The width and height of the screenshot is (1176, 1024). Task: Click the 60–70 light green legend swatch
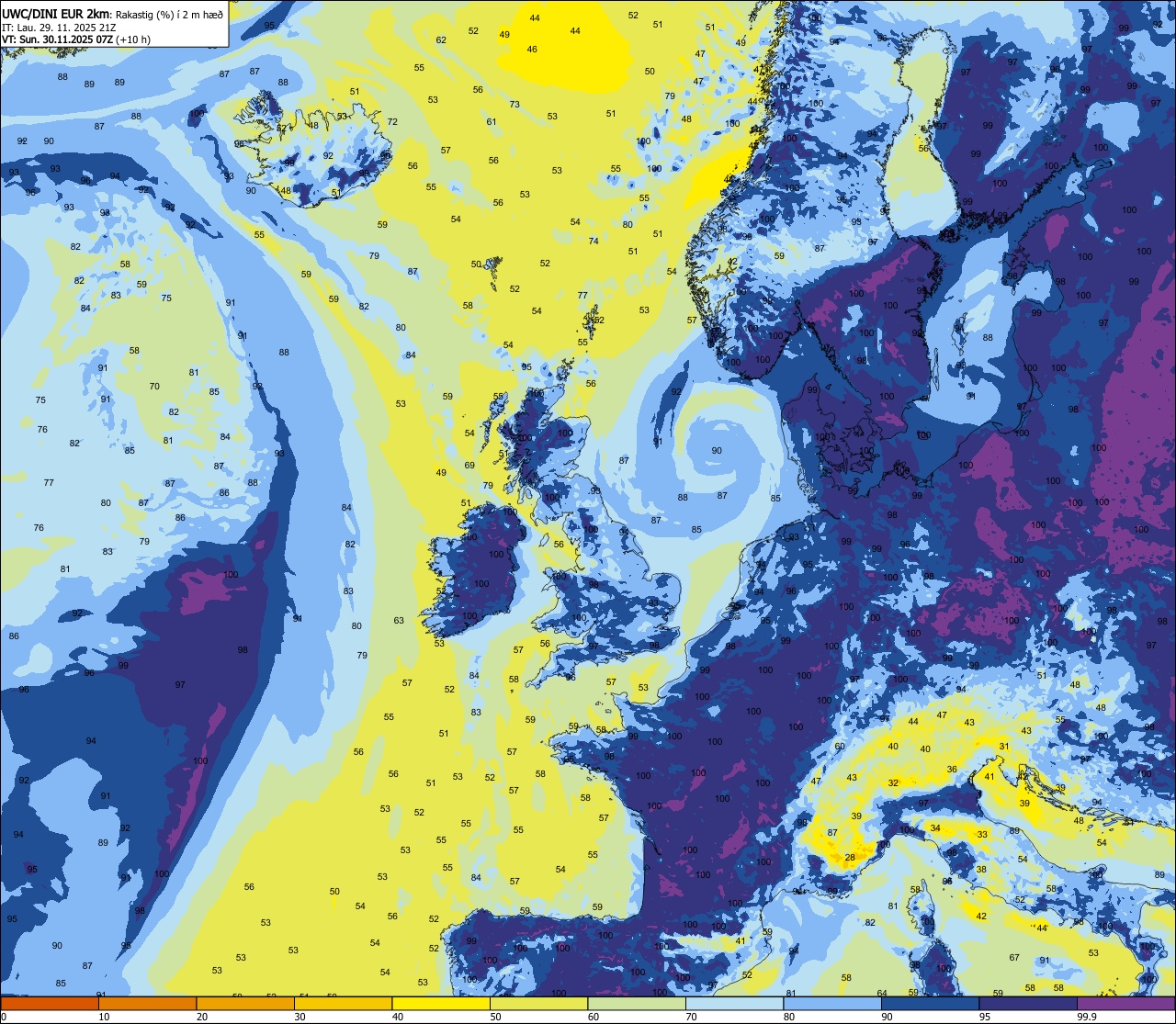click(637, 1004)
